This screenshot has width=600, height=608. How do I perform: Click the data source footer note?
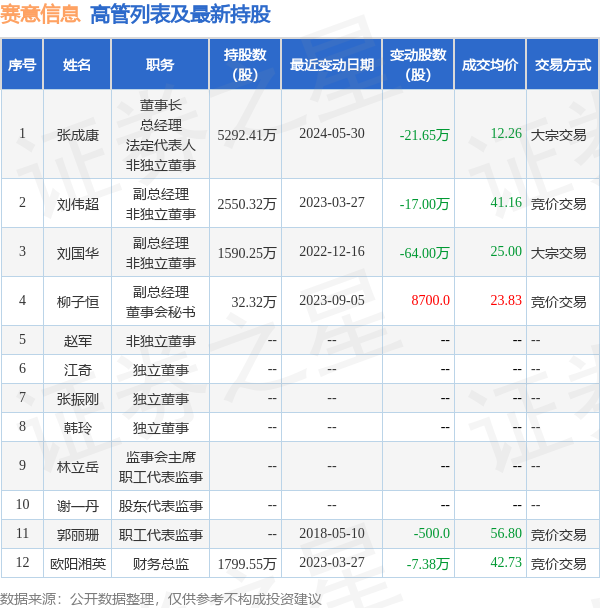pyautogui.click(x=161, y=599)
